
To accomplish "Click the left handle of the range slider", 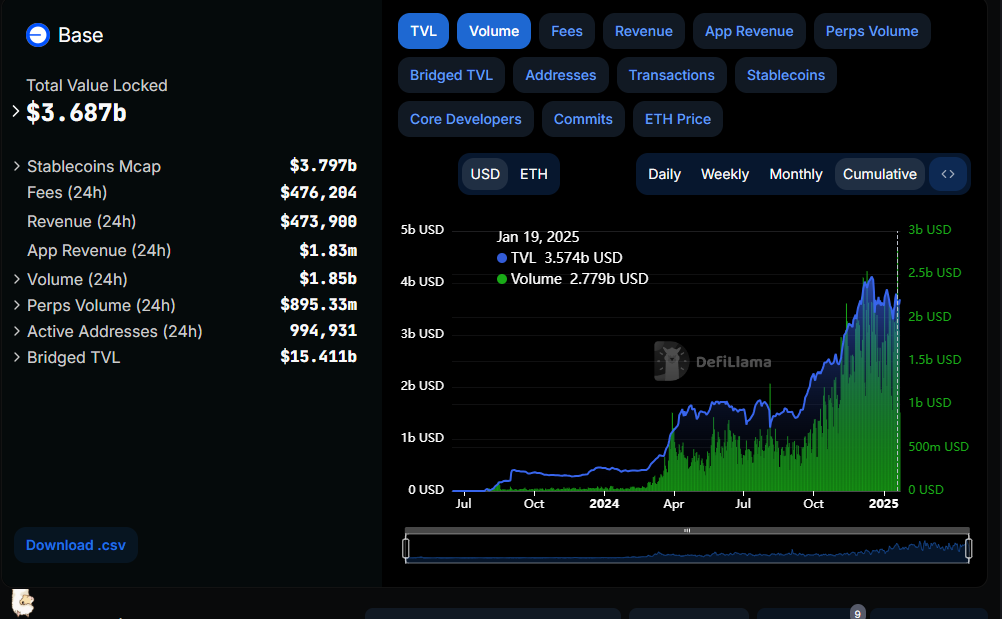I will pos(406,548).
